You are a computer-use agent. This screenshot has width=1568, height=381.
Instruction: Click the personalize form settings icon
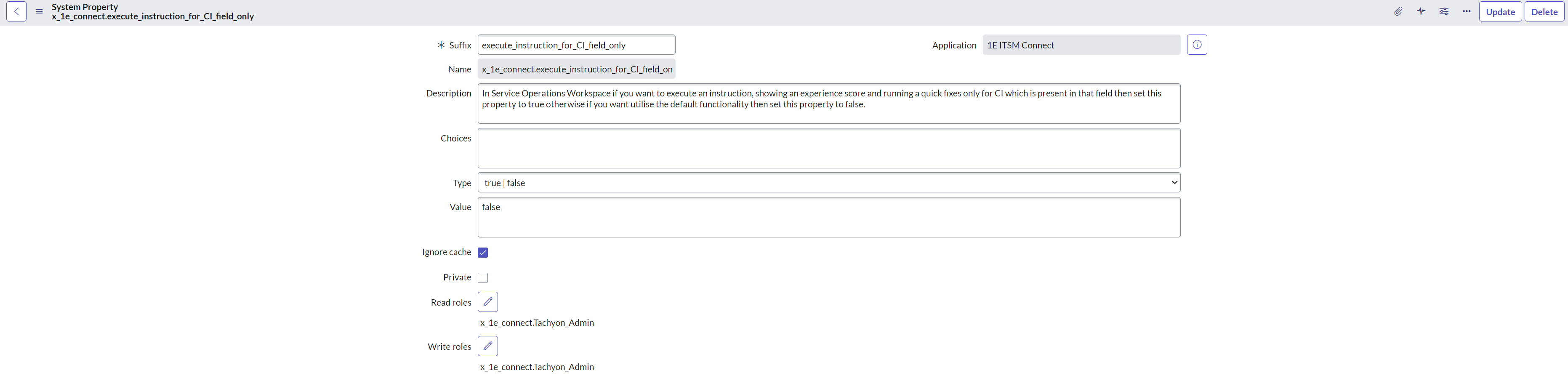(1443, 11)
